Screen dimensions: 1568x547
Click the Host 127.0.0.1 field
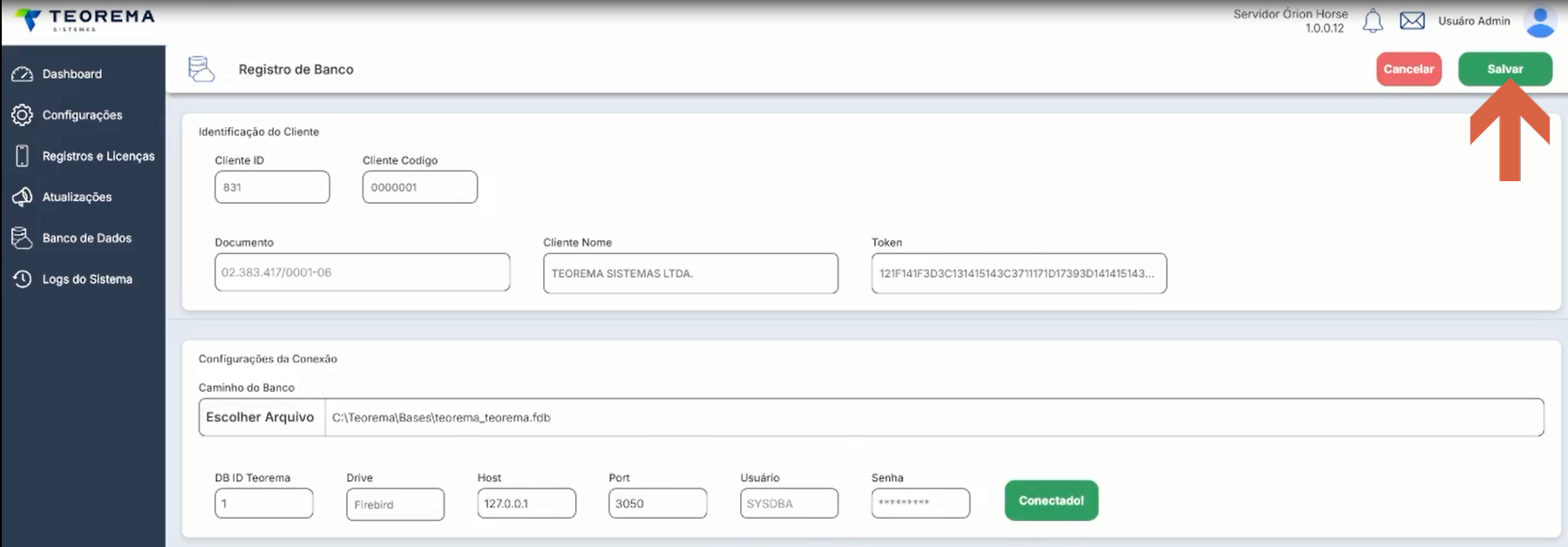tap(526, 503)
